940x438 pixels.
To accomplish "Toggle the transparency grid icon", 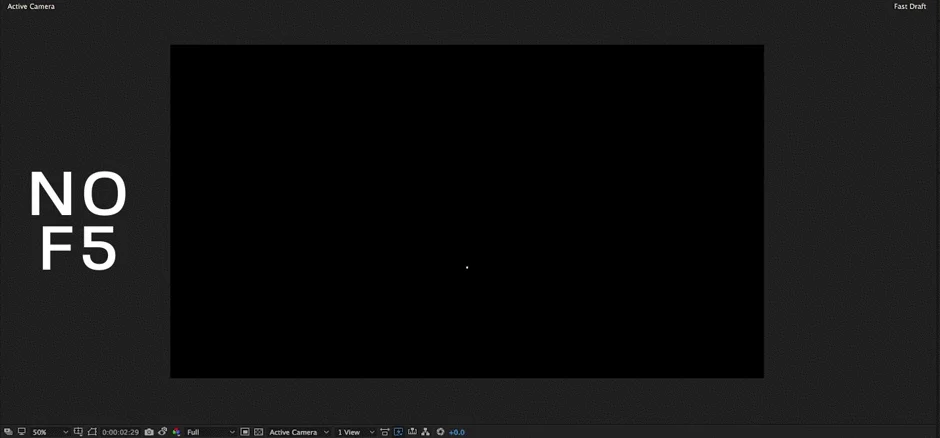I will (x=258, y=431).
